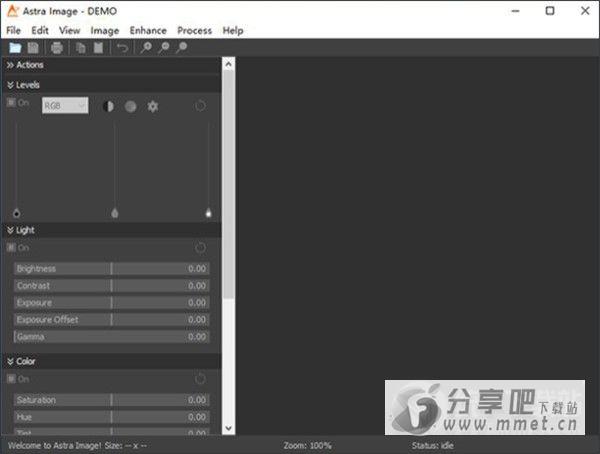Viewport: 600px width, 454px height.
Task: Click the black point handle in Levels
Action: point(16,213)
